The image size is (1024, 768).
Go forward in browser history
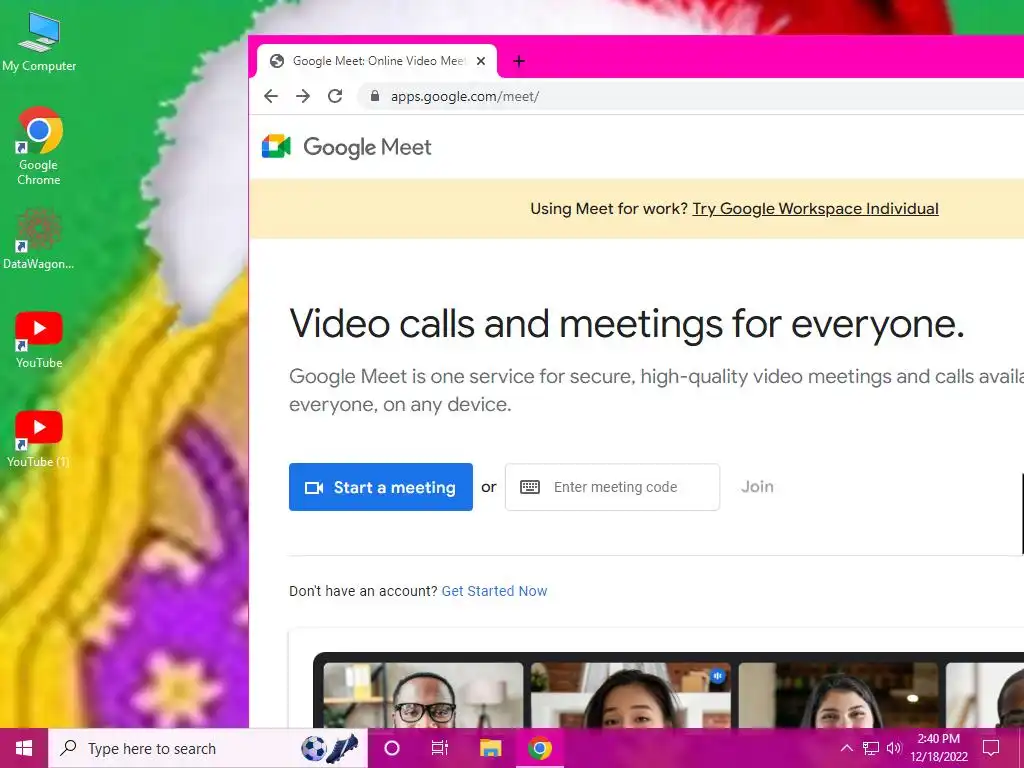coord(303,97)
